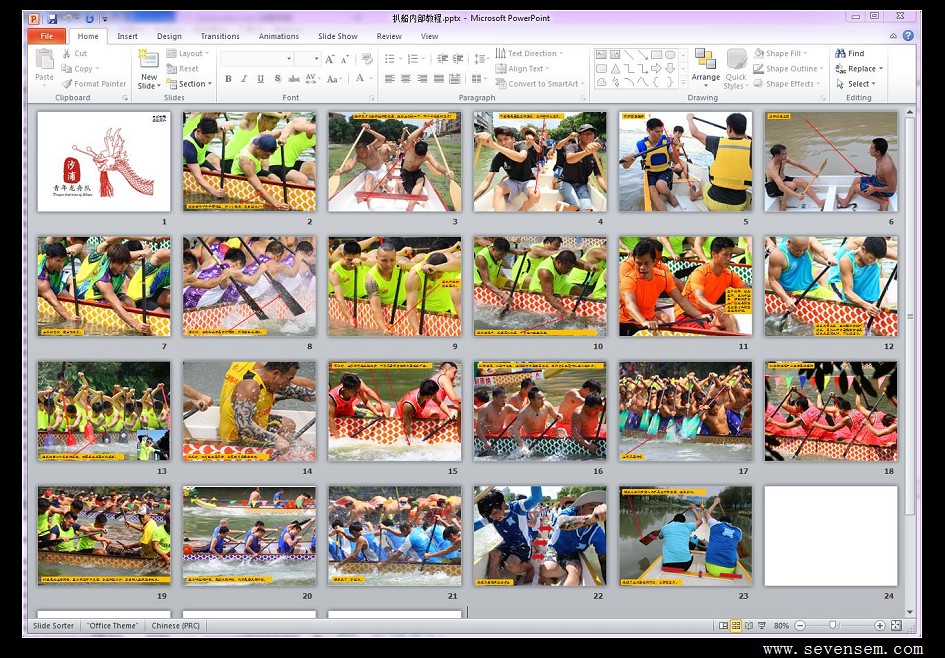Click Convert to SmartArt command
This screenshot has height=658, width=945.
(539, 84)
